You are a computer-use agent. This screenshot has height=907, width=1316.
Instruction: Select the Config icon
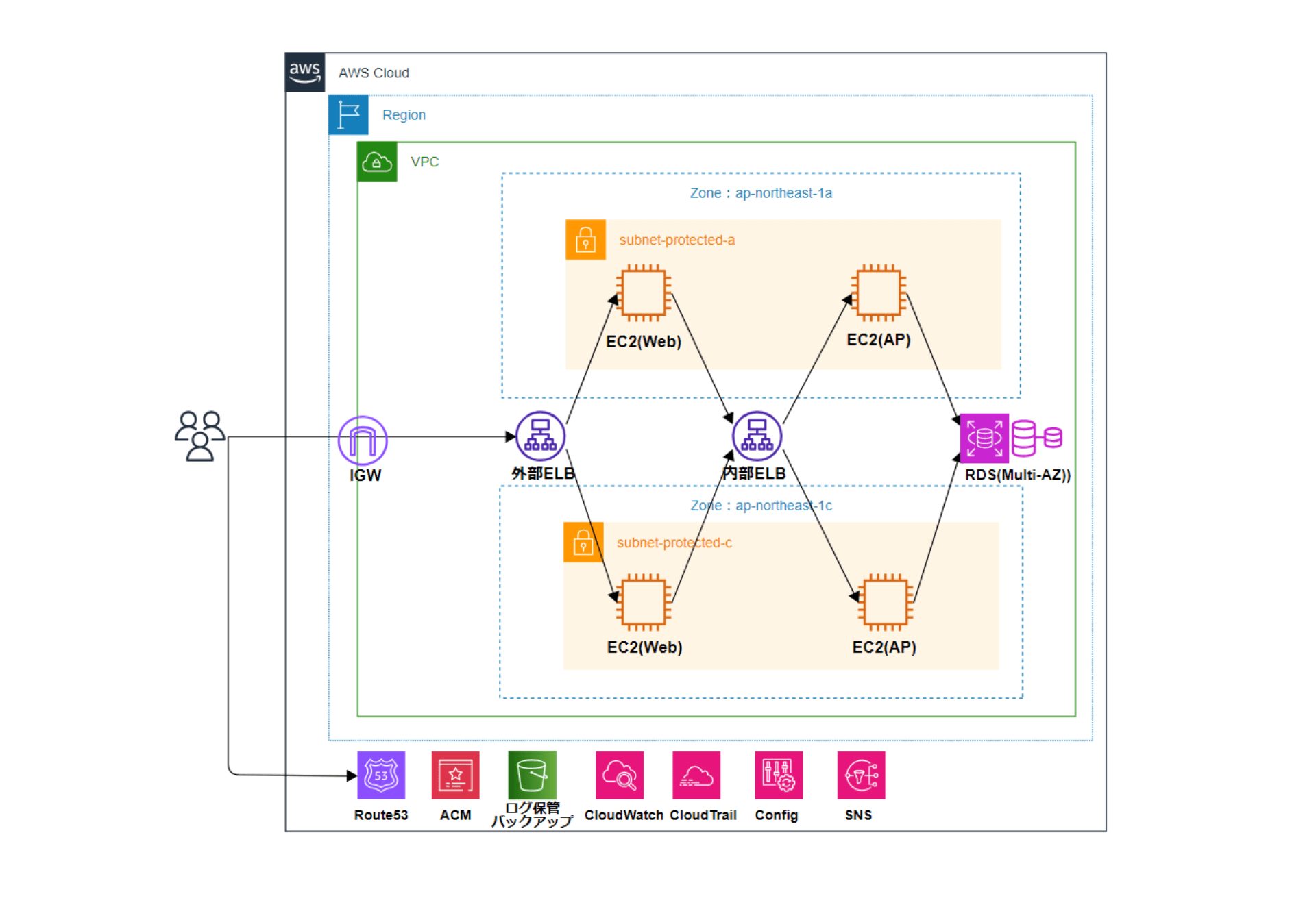click(779, 775)
